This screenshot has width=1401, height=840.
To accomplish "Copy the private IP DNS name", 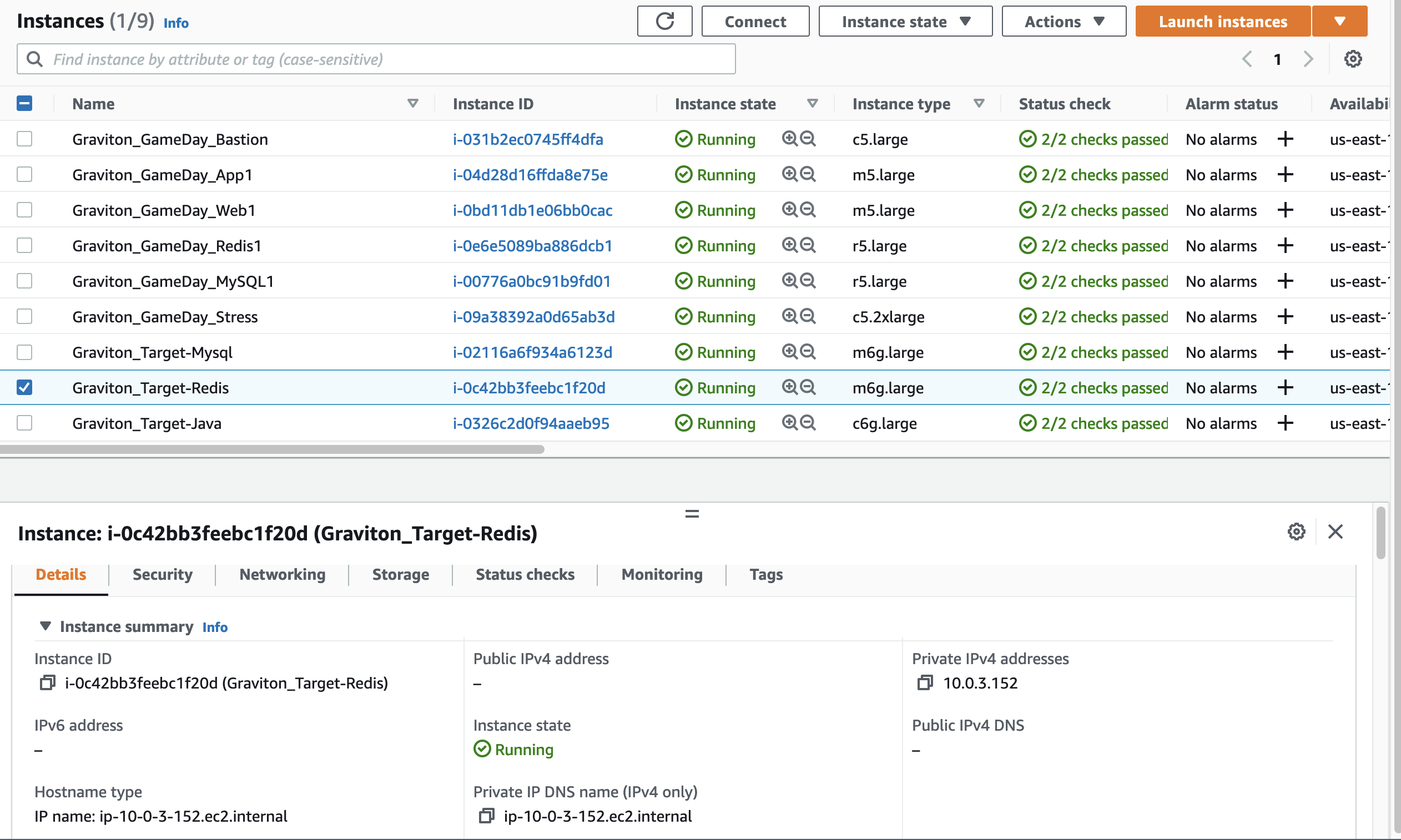I will [x=486, y=816].
